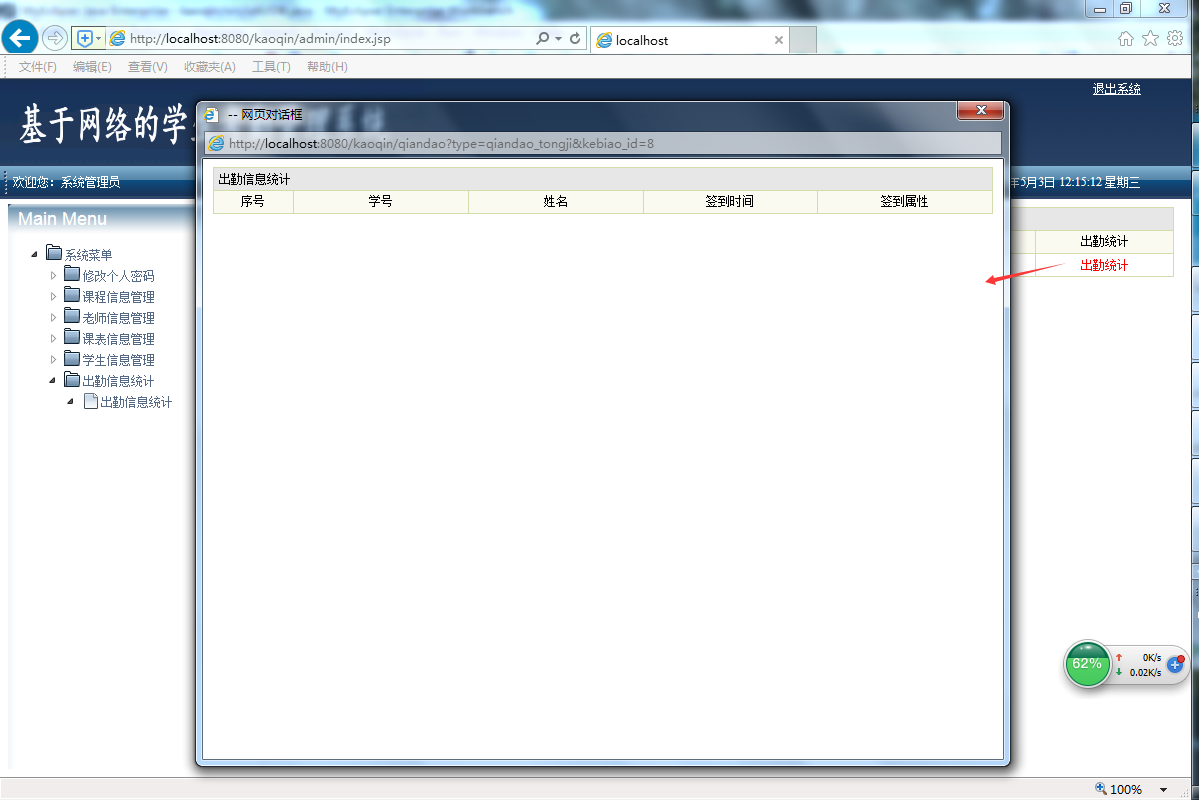Click the dialog URL field with qiandao_tongji
The image size is (1199, 800).
tap(603, 143)
